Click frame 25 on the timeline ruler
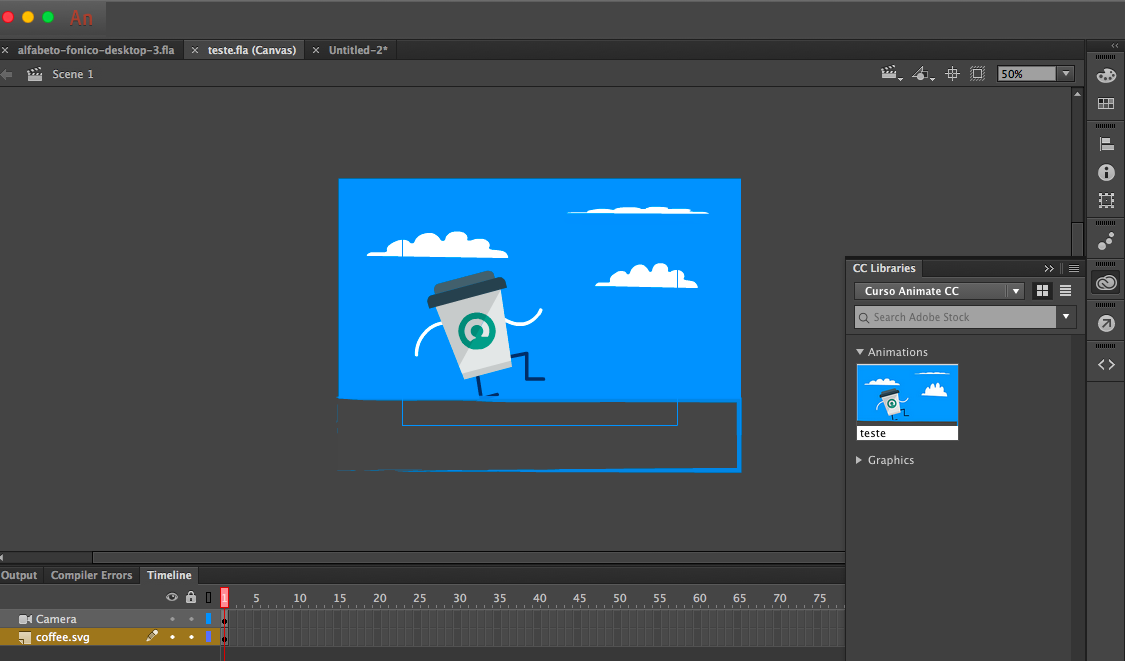This screenshot has width=1125, height=661. [x=420, y=598]
